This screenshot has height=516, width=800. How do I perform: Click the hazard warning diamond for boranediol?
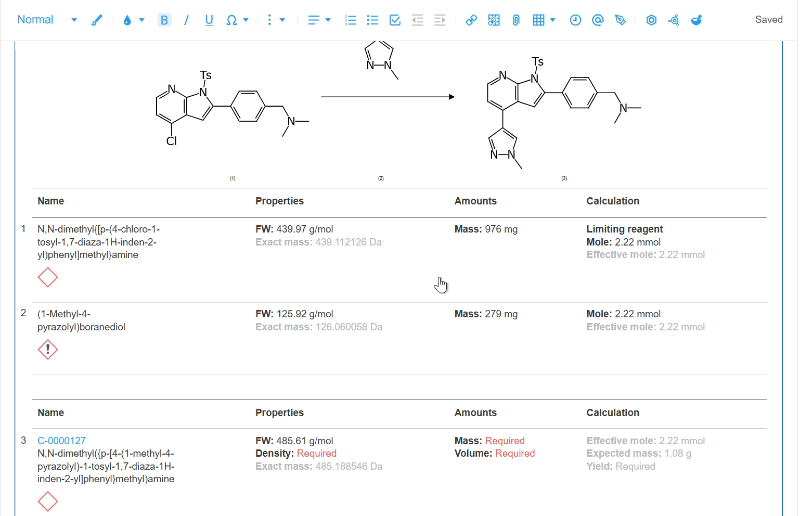point(47,350)
